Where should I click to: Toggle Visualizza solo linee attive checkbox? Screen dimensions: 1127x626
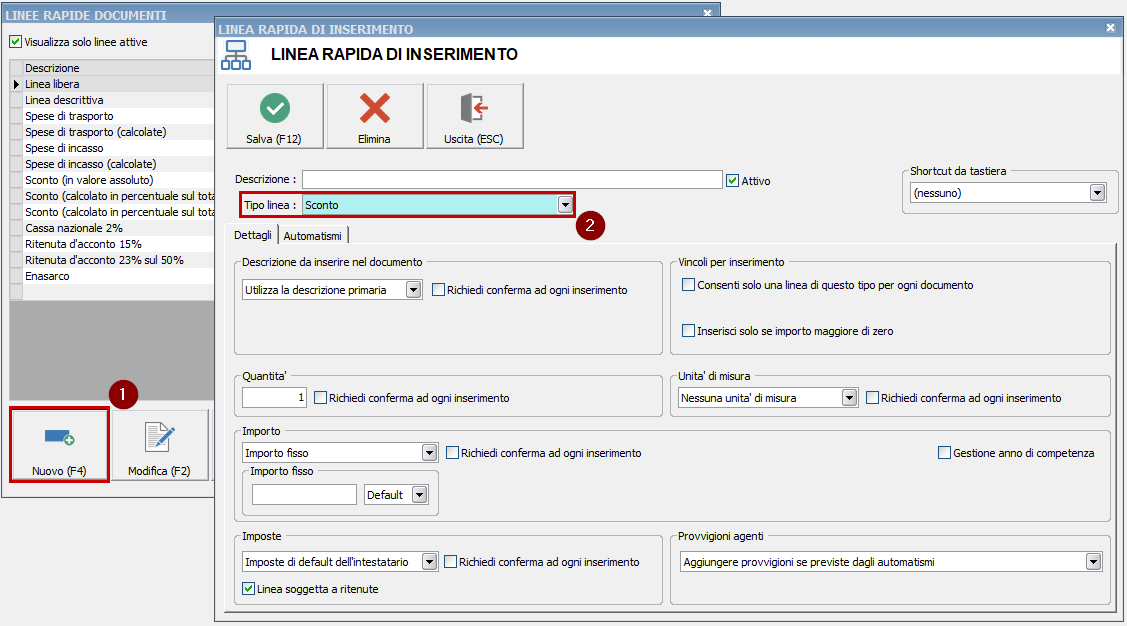15,42
